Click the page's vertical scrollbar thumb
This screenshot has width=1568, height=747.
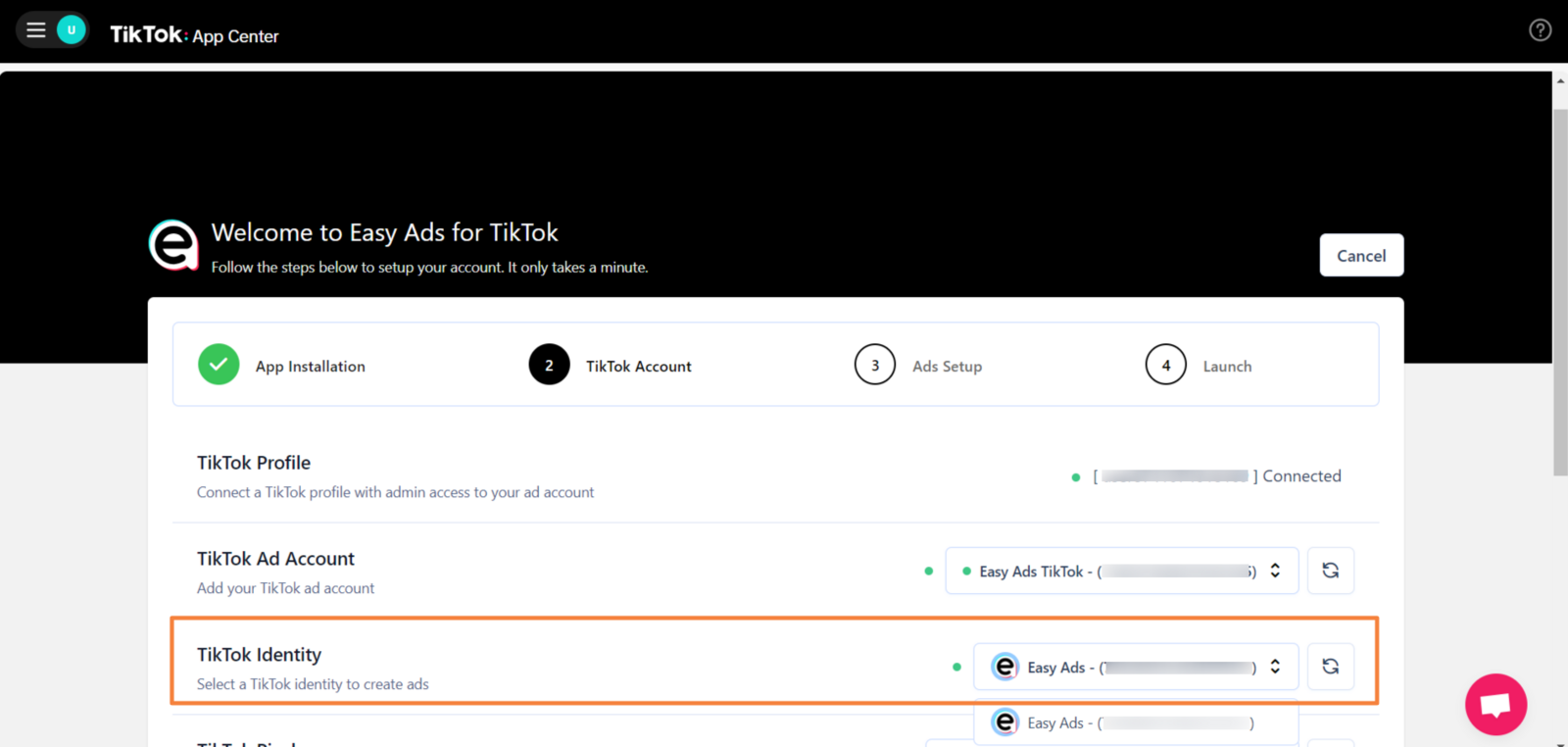click(1559, 292)
